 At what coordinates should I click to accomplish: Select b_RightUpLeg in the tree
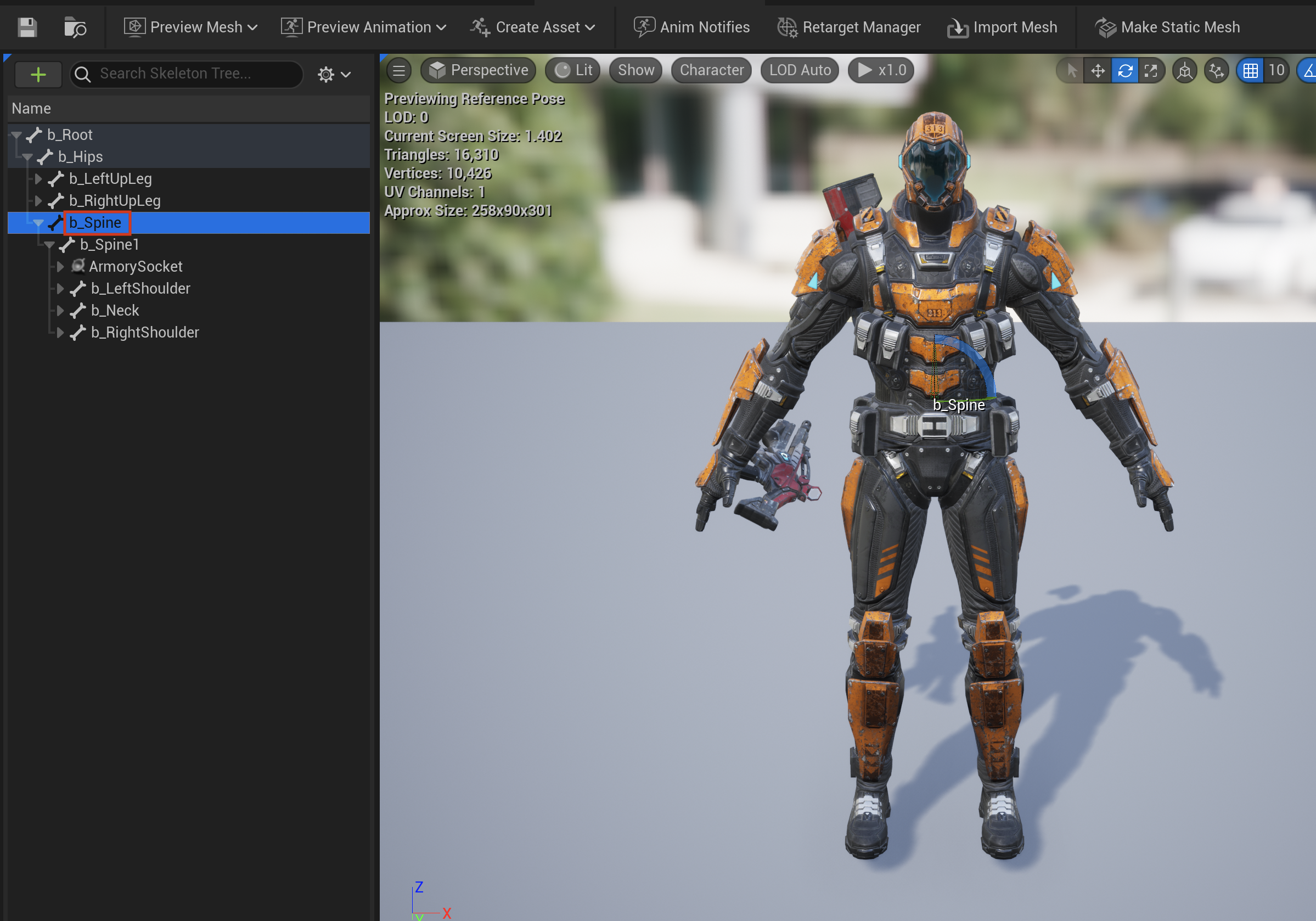188,200
